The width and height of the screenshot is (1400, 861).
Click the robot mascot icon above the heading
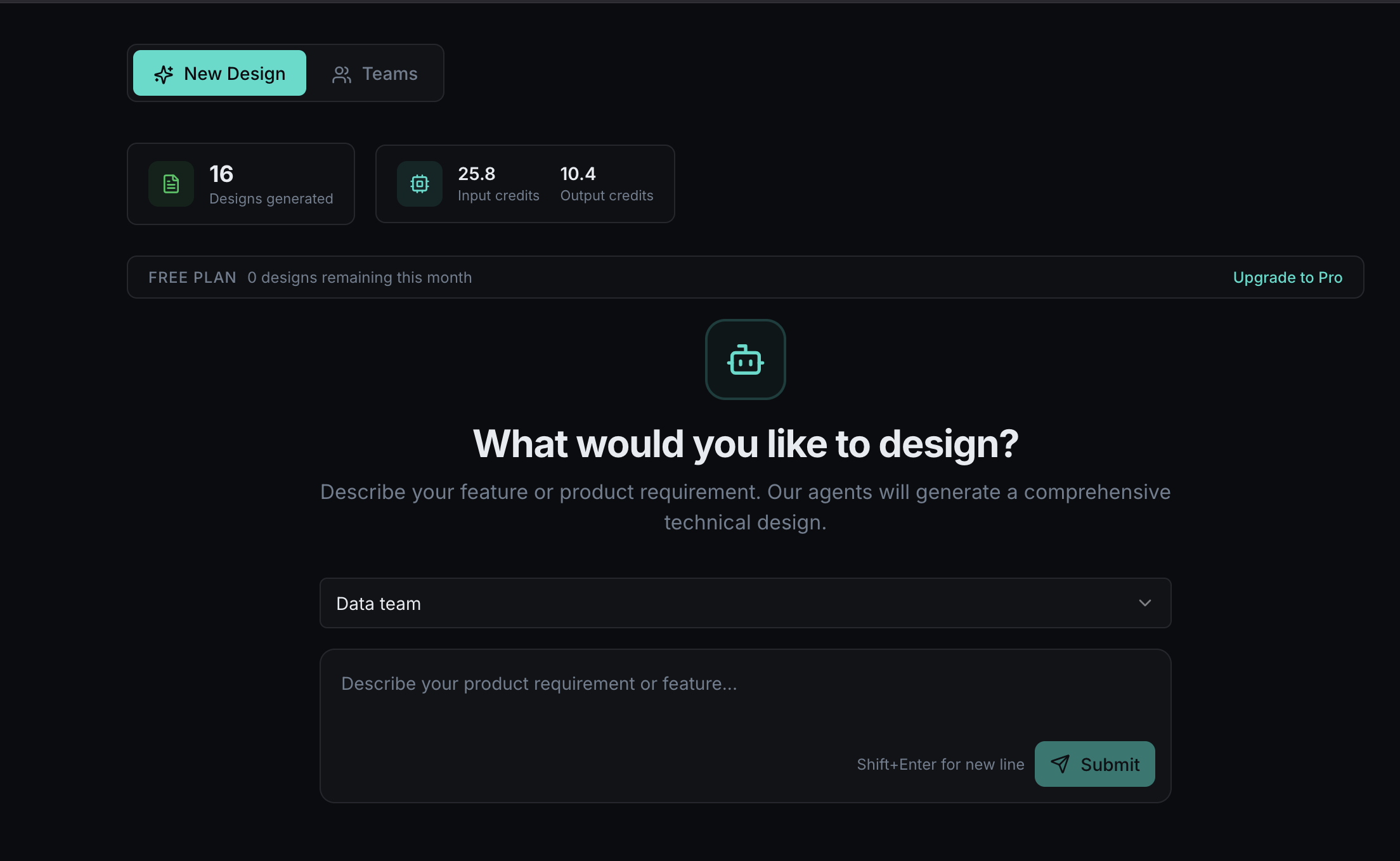745,359
